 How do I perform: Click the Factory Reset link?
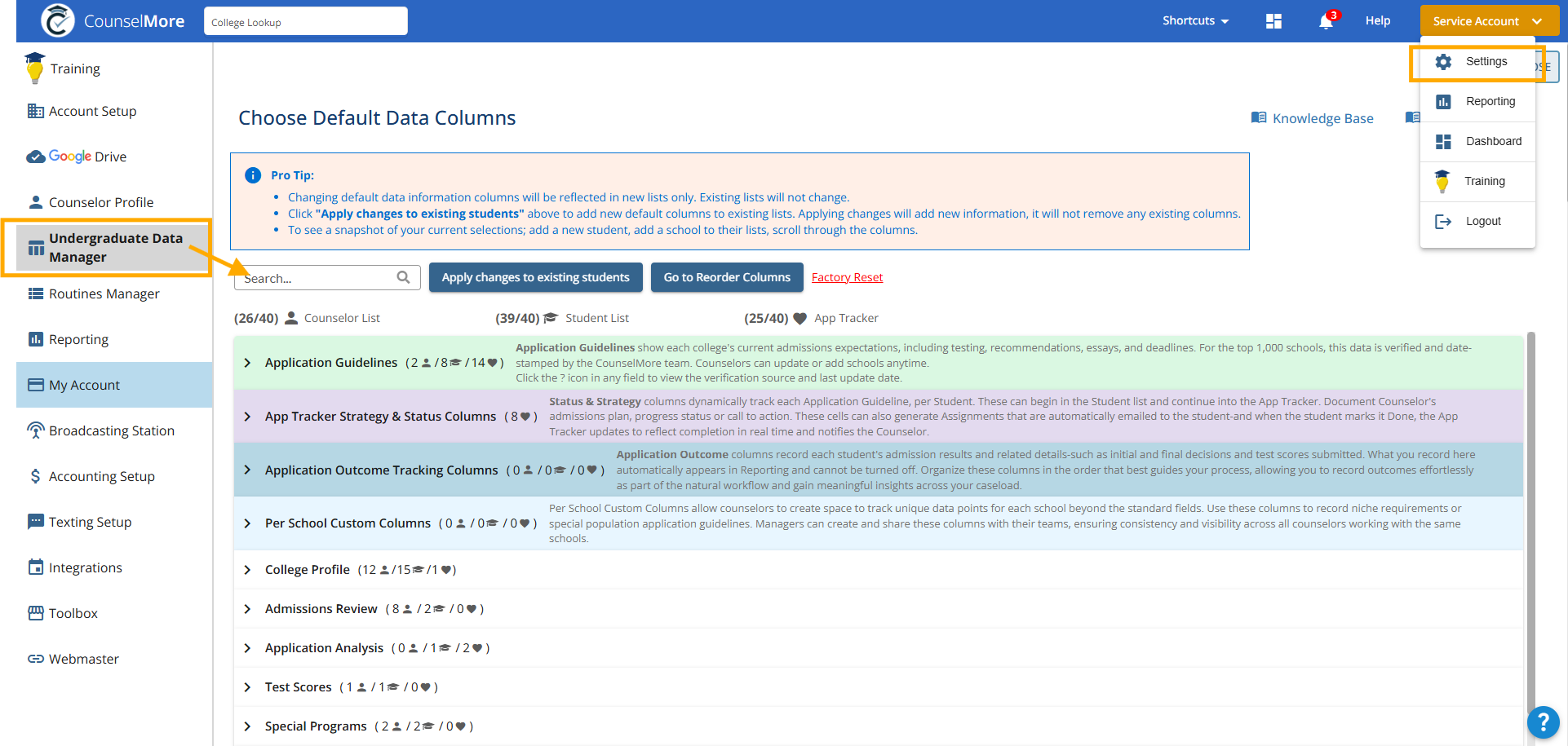pyautogui.click(x=847, y=277)
